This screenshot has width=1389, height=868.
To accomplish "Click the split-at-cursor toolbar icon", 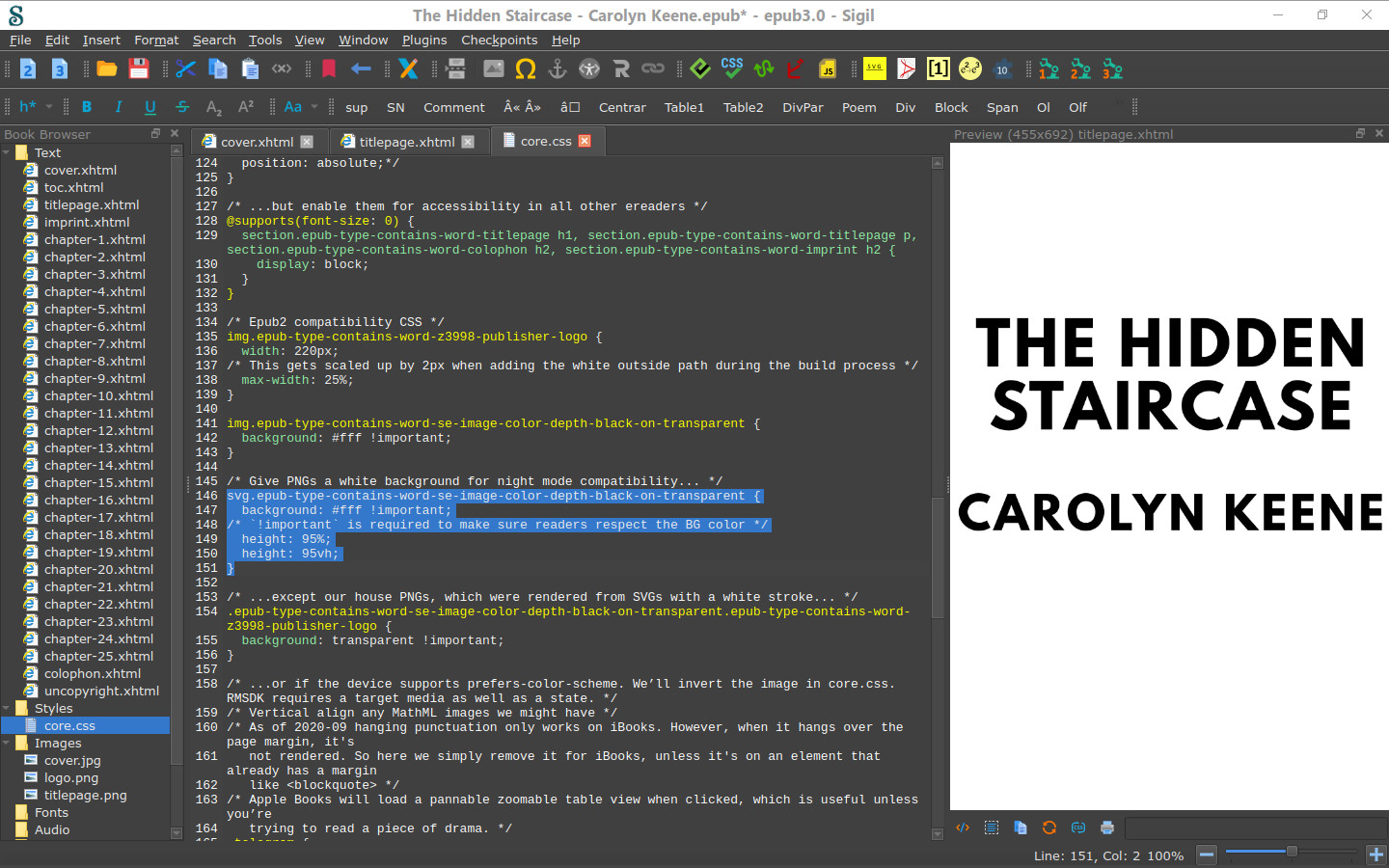I will pyautogui.click(x=456, y=69).
